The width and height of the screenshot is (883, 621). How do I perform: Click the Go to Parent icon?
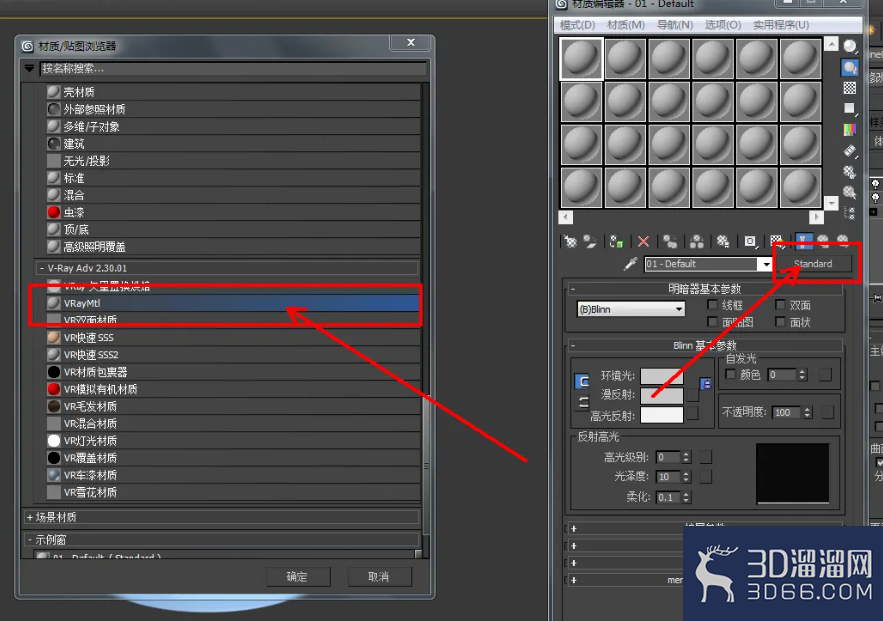click(x=823, y=242)
